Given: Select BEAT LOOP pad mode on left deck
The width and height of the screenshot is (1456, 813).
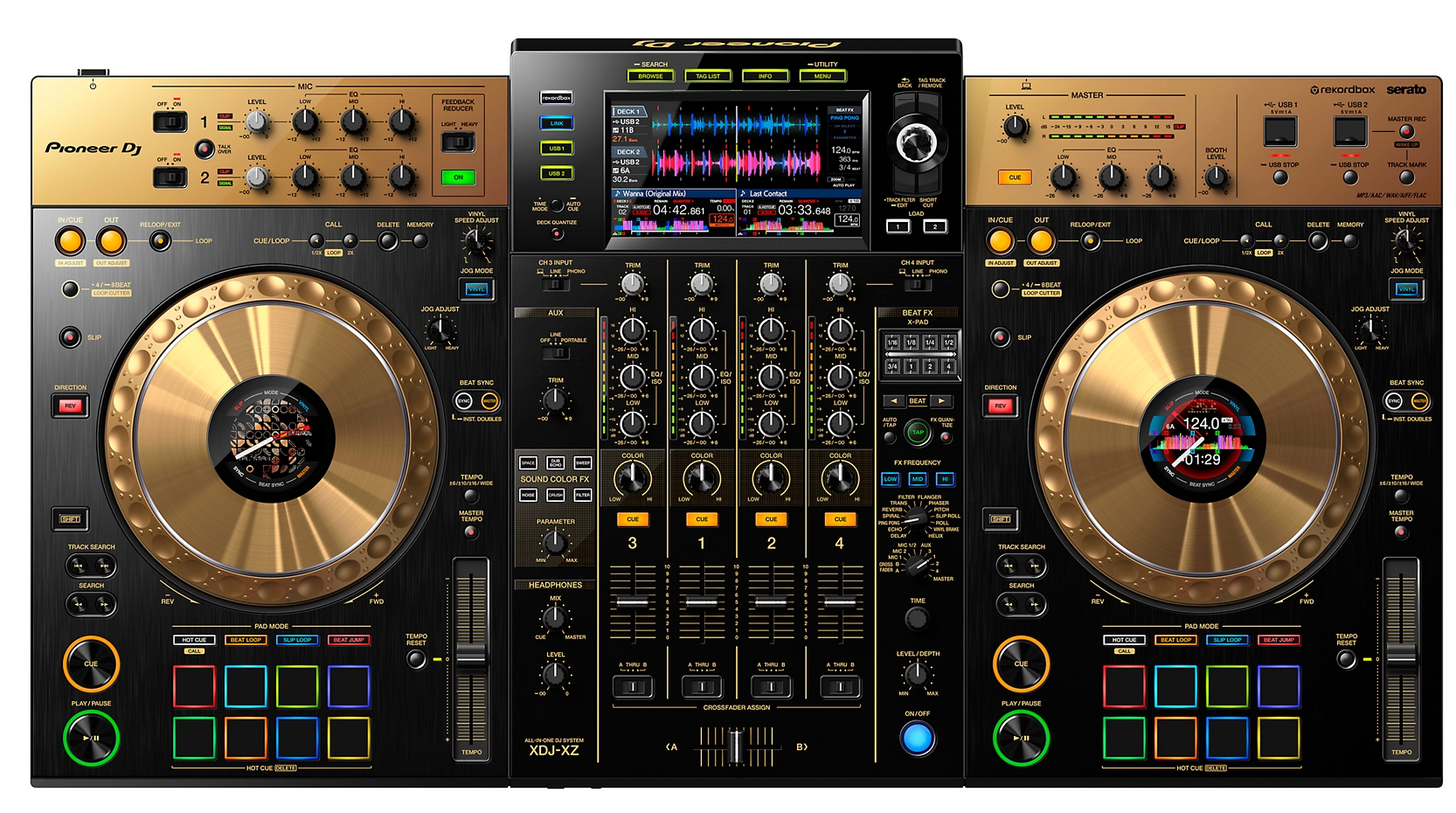Looking at the screenshot, I should (x=246, y=640).
